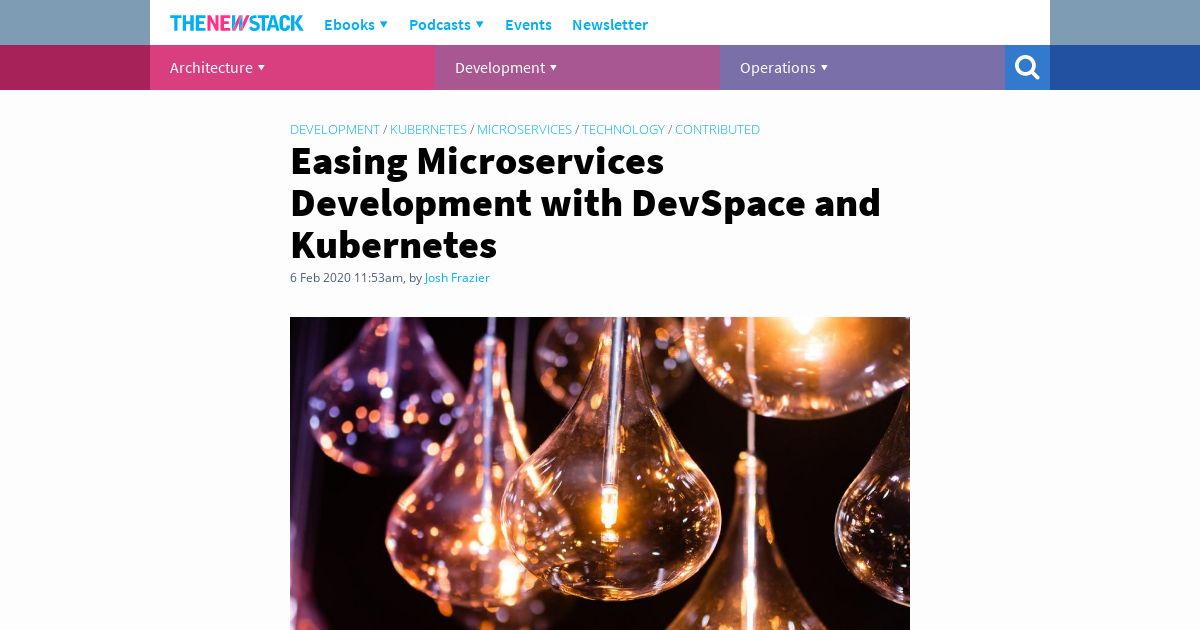Click the 6 Feb 2020 publish date
This screenshot has height=630, width=1200.
click(346, 278)
